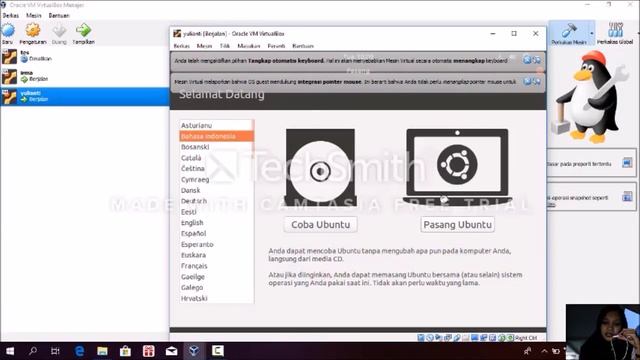
Task: Open Berkas menu in the yulianti VM window
Action: [x=182, y=46]
